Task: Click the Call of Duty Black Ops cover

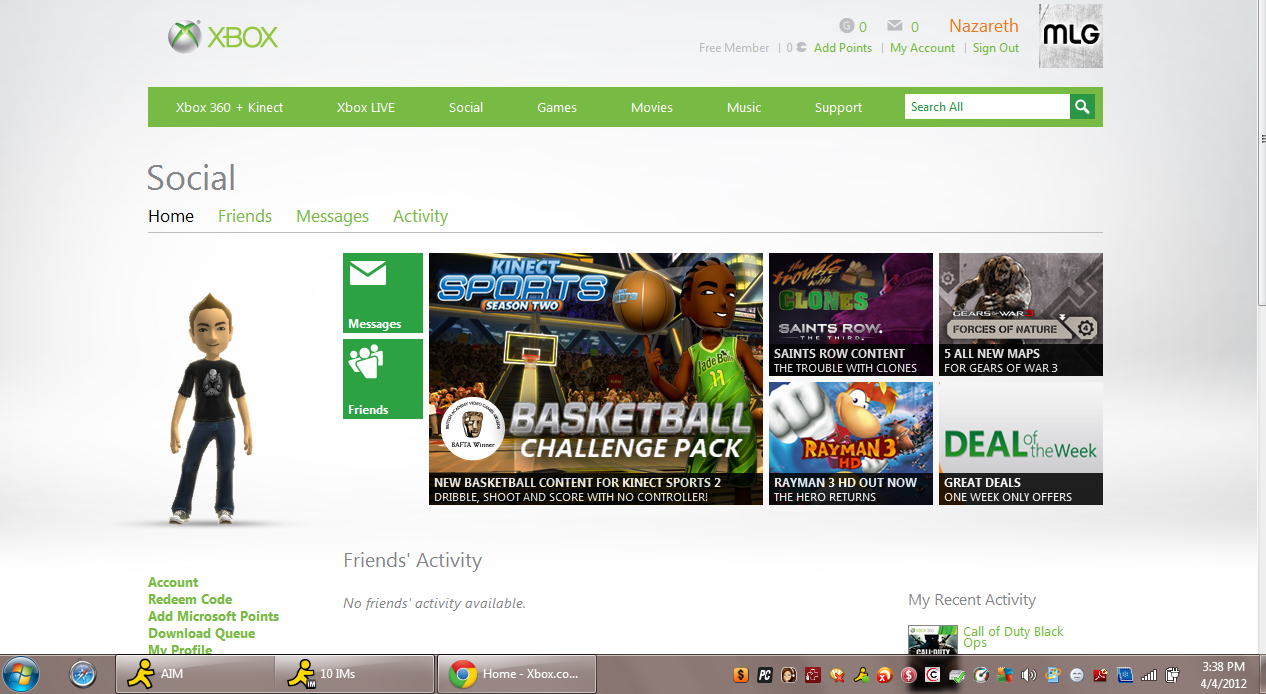Action: pos(932,640)
